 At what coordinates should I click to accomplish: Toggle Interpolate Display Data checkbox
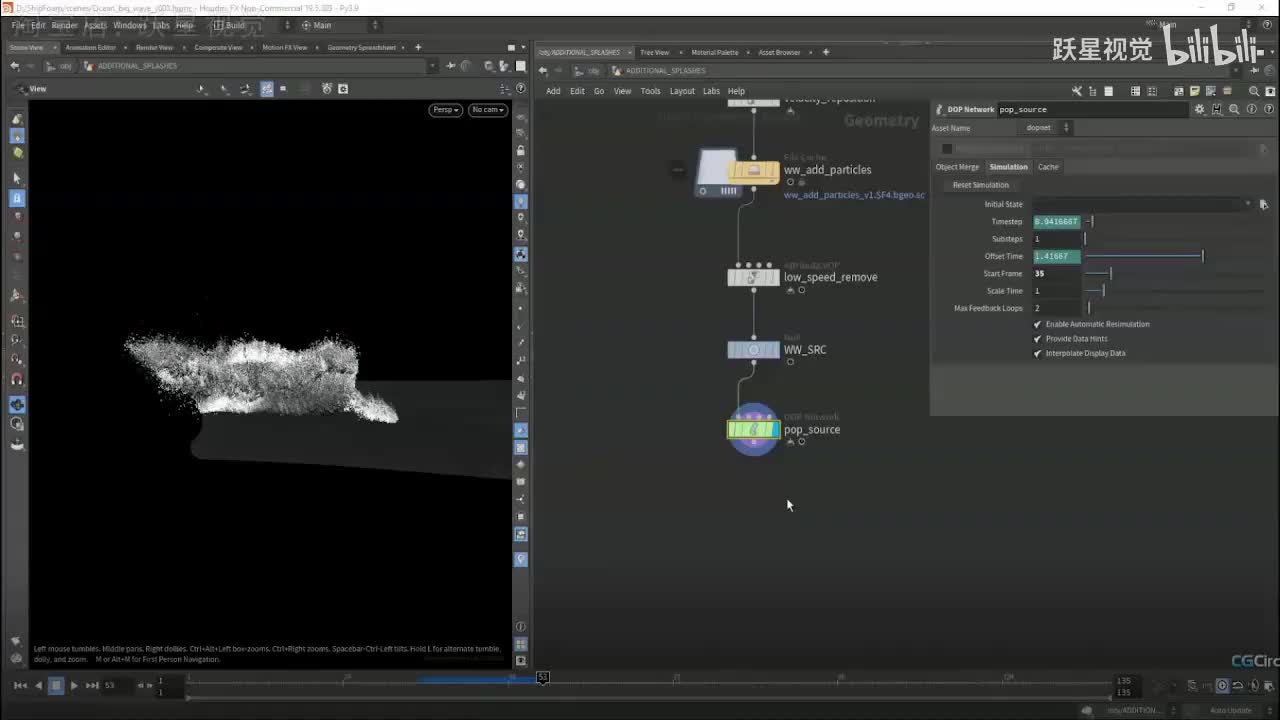click(1037, 353)
